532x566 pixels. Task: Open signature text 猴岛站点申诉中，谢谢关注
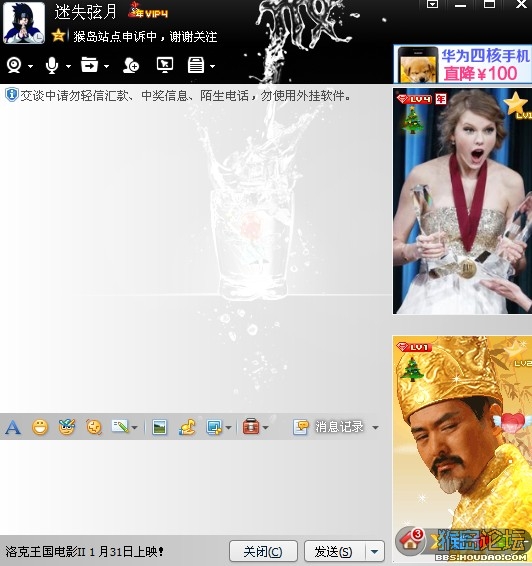[x=145, y=36]
